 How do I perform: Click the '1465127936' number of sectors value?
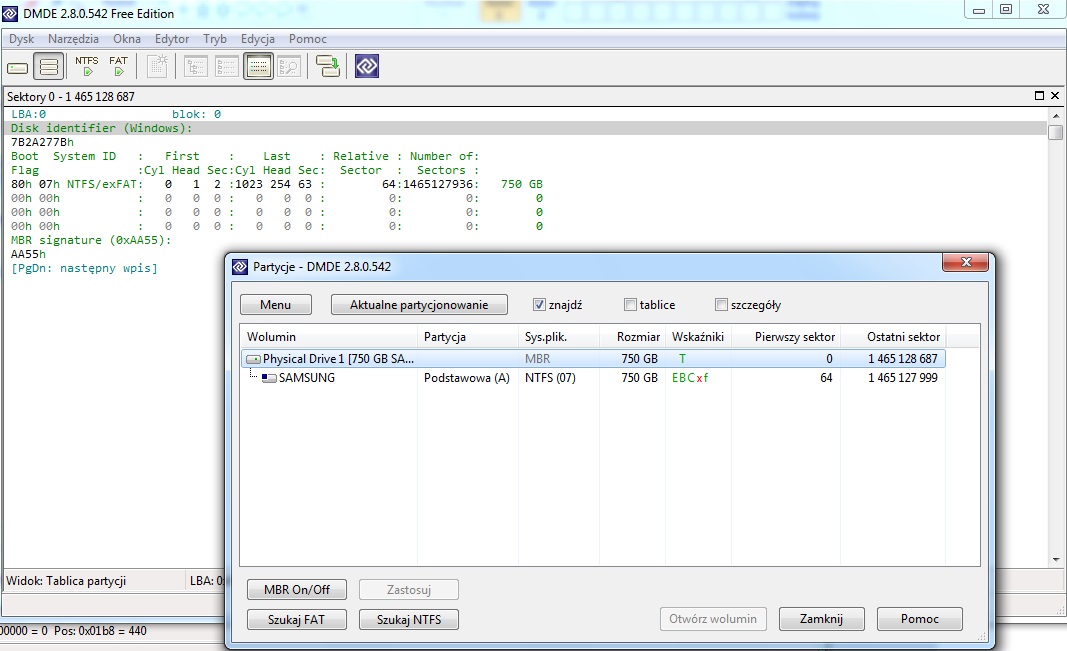point(438,184)
